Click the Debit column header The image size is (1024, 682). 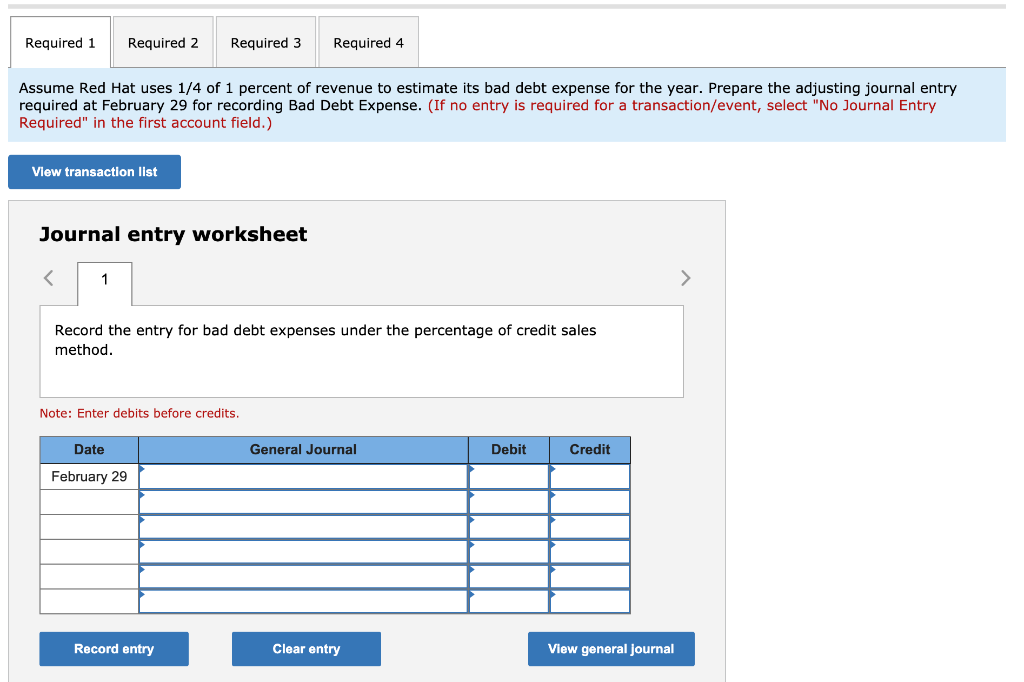[509, 449]
